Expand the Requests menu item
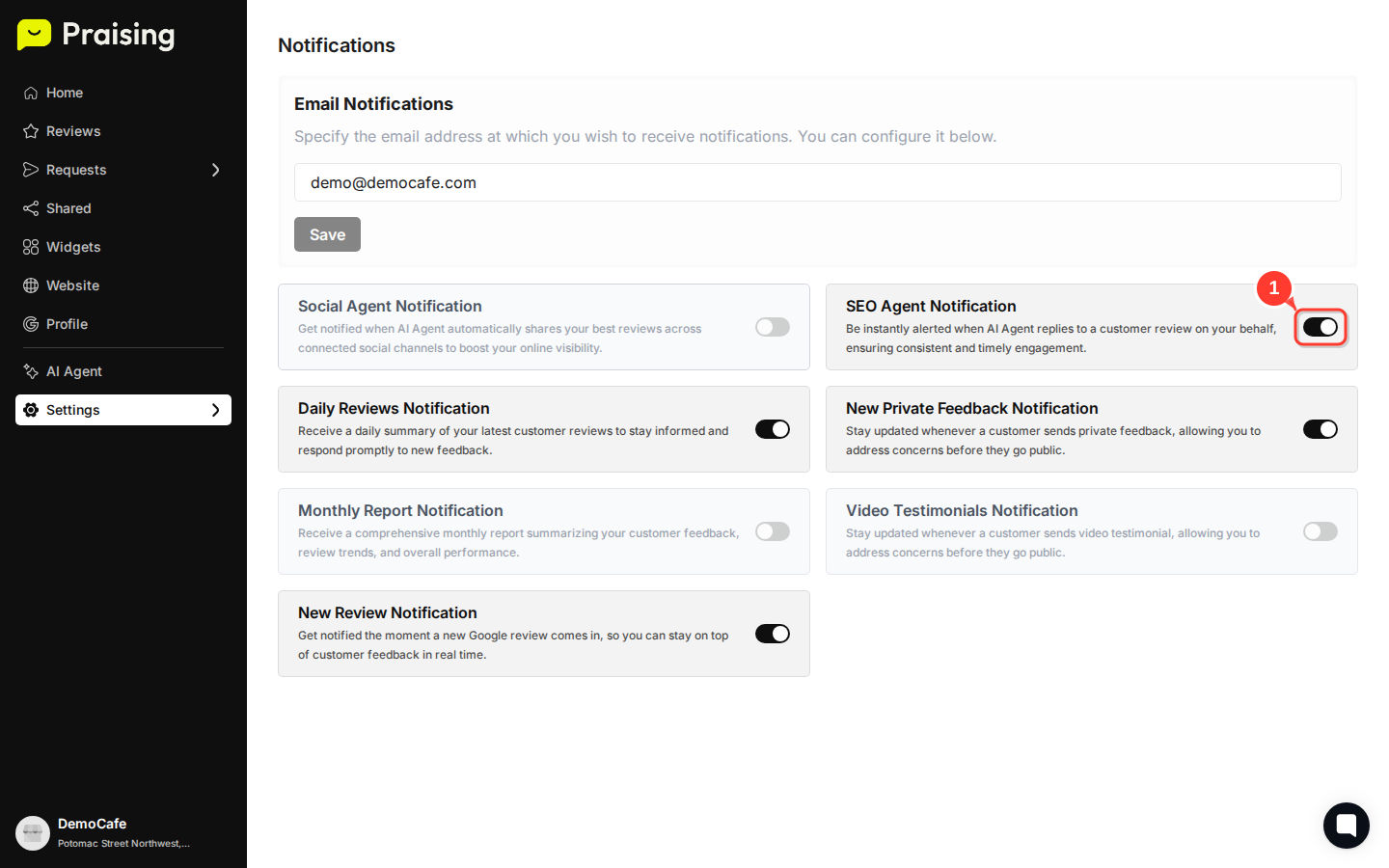The height and width of the screenshot is (868, 1389). (75, 170)
